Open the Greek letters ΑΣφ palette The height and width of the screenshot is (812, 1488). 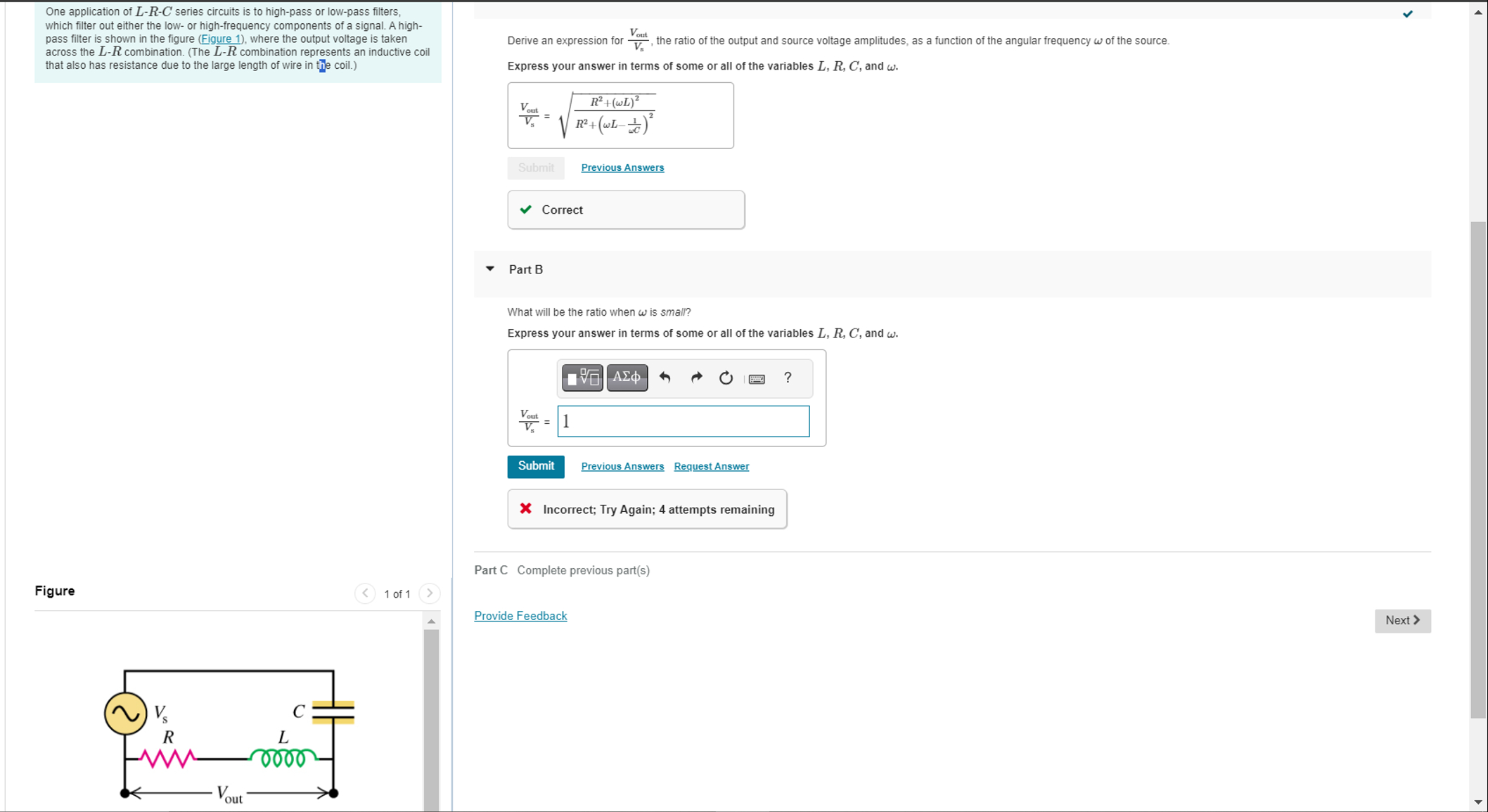click(627, 378)
